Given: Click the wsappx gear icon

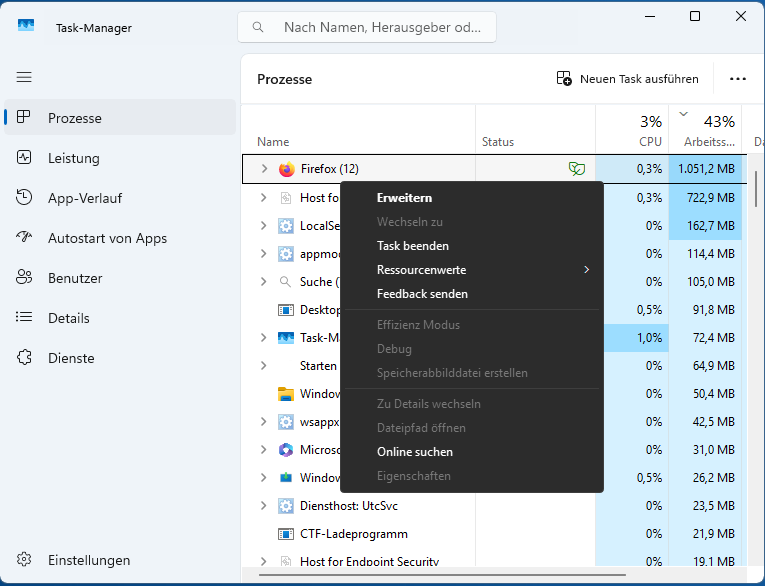Looking at the screenshot, I should click(285, 422).
